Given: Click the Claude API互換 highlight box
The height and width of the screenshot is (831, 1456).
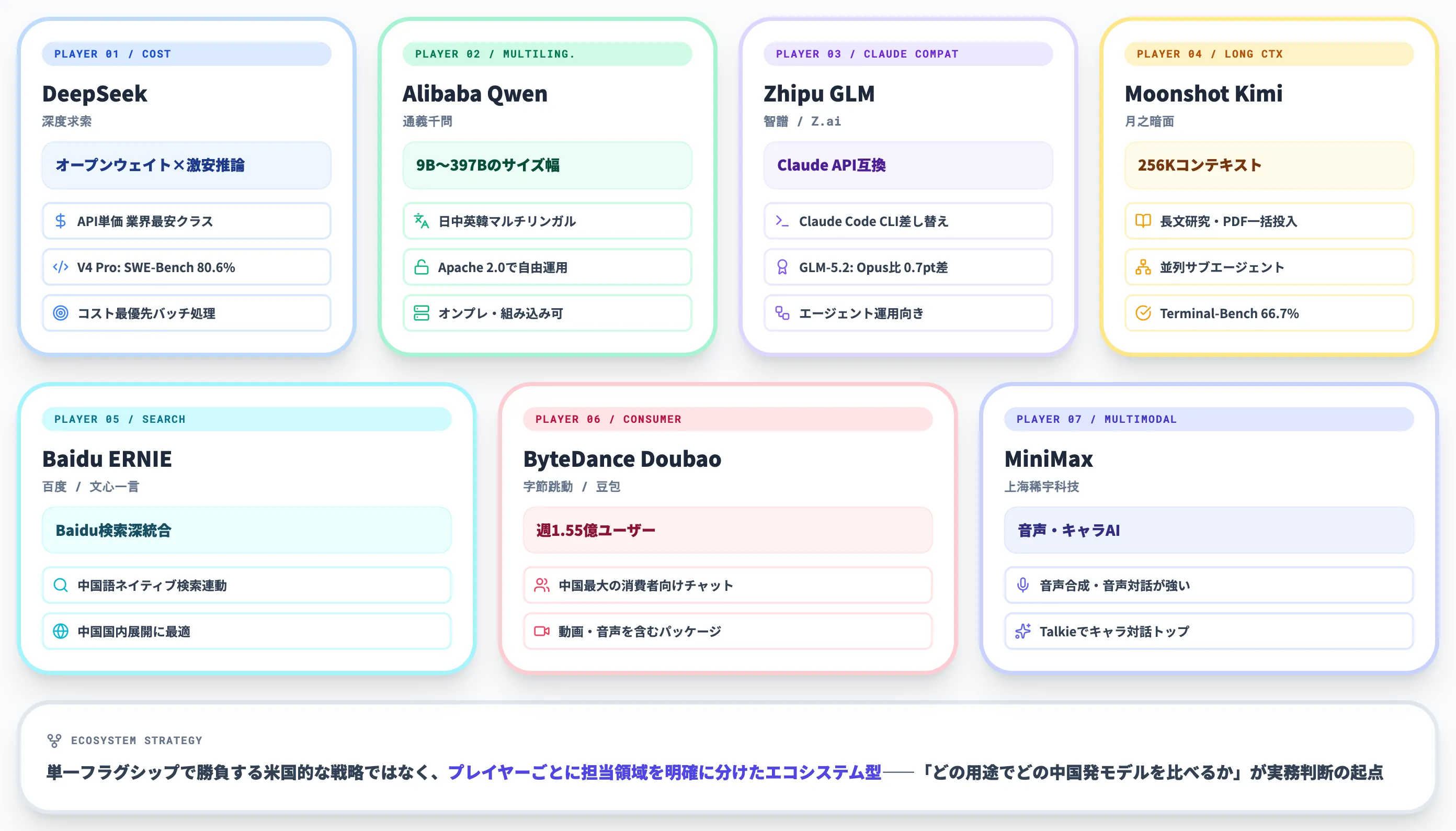Looking at the screenshot, I should (908, 165).
